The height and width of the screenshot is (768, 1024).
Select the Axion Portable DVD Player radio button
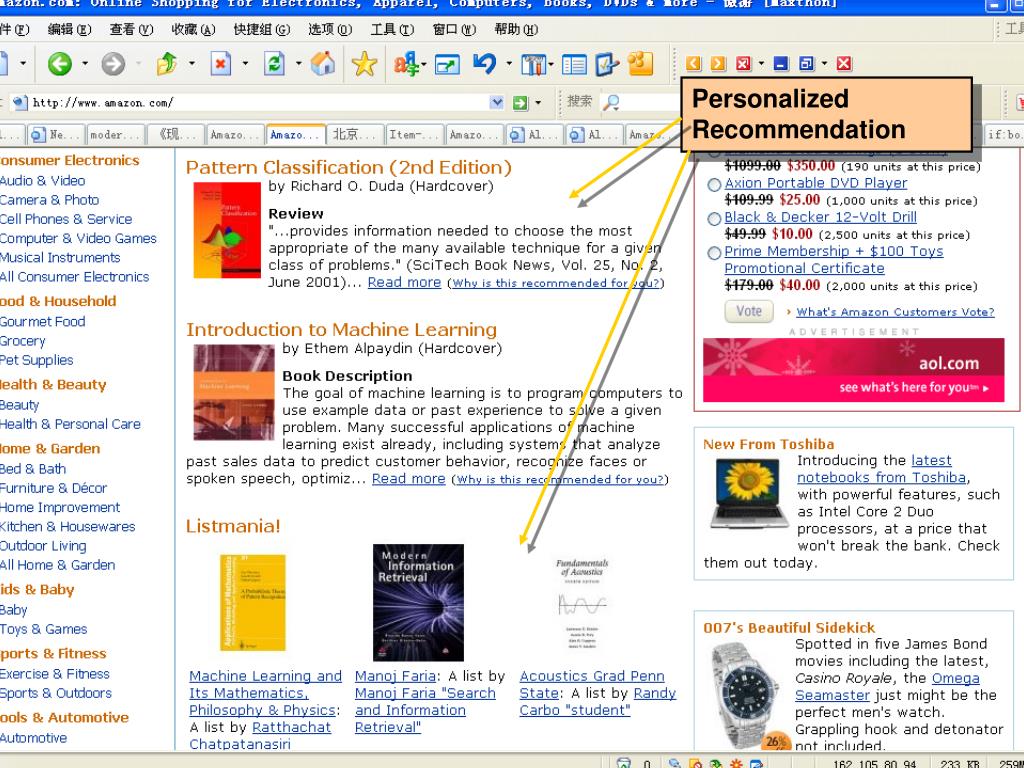[x=714, y=185]
